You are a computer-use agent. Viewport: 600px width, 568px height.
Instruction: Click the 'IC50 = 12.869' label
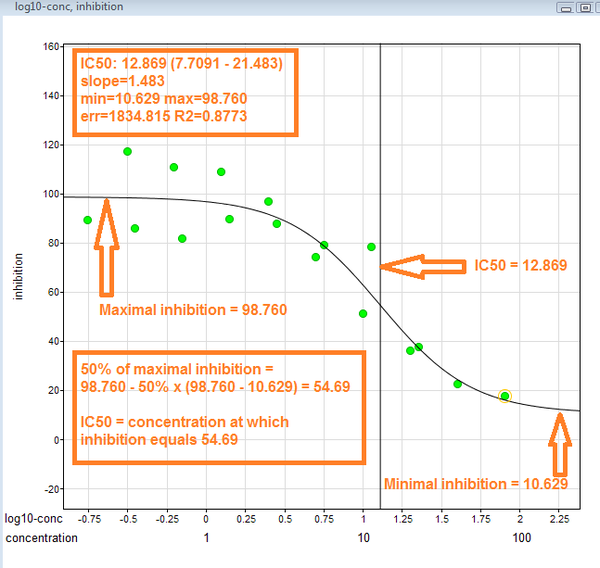pyautogui.click(x=521, y=265)
